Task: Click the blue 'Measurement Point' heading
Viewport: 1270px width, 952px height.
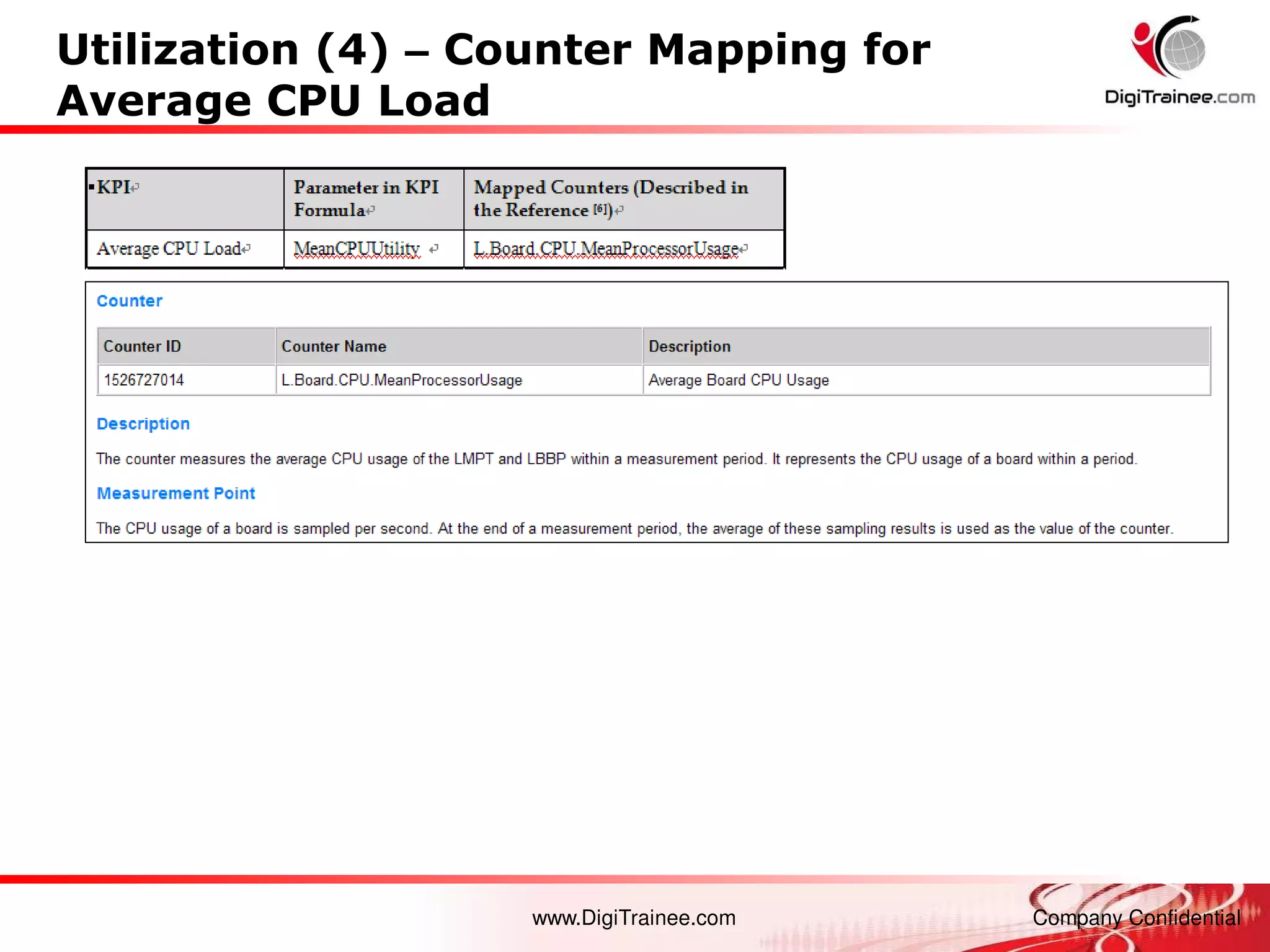Action: 176,493
